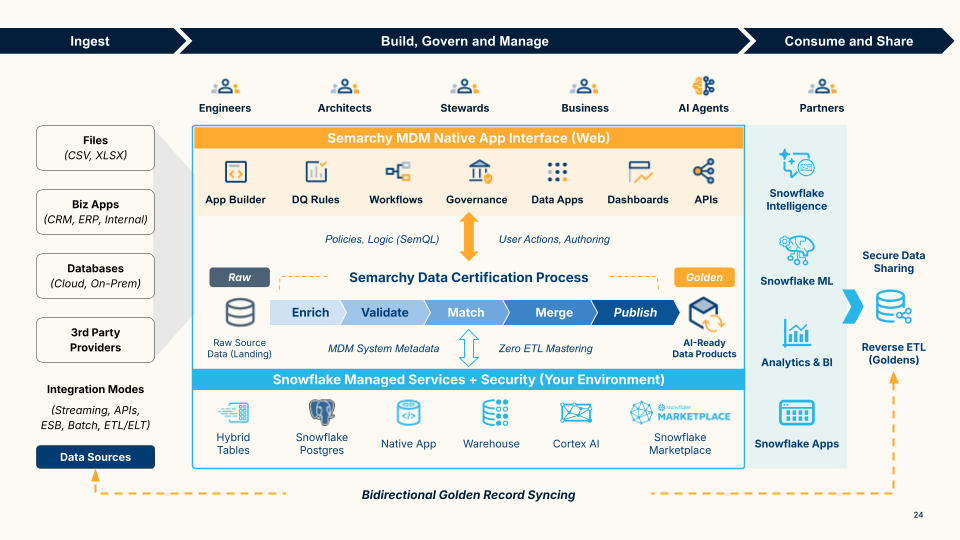Click the Policies, Logic (SemQL) text
The width and height of the screenshot is (960, 540).
382,239
